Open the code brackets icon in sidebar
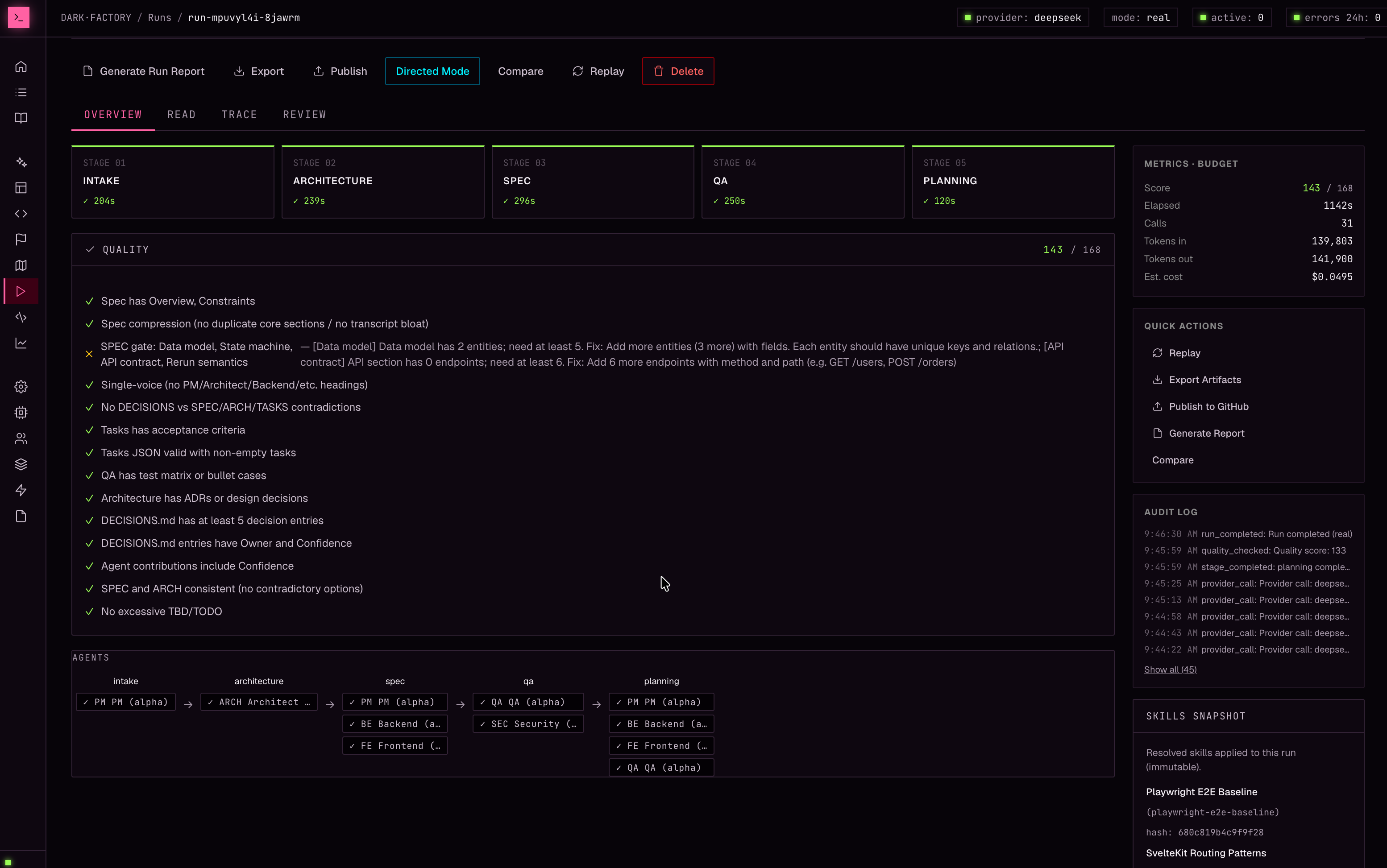Image resolution: width=1387 pixels, height=868 pixels. (x=21, y=214)
